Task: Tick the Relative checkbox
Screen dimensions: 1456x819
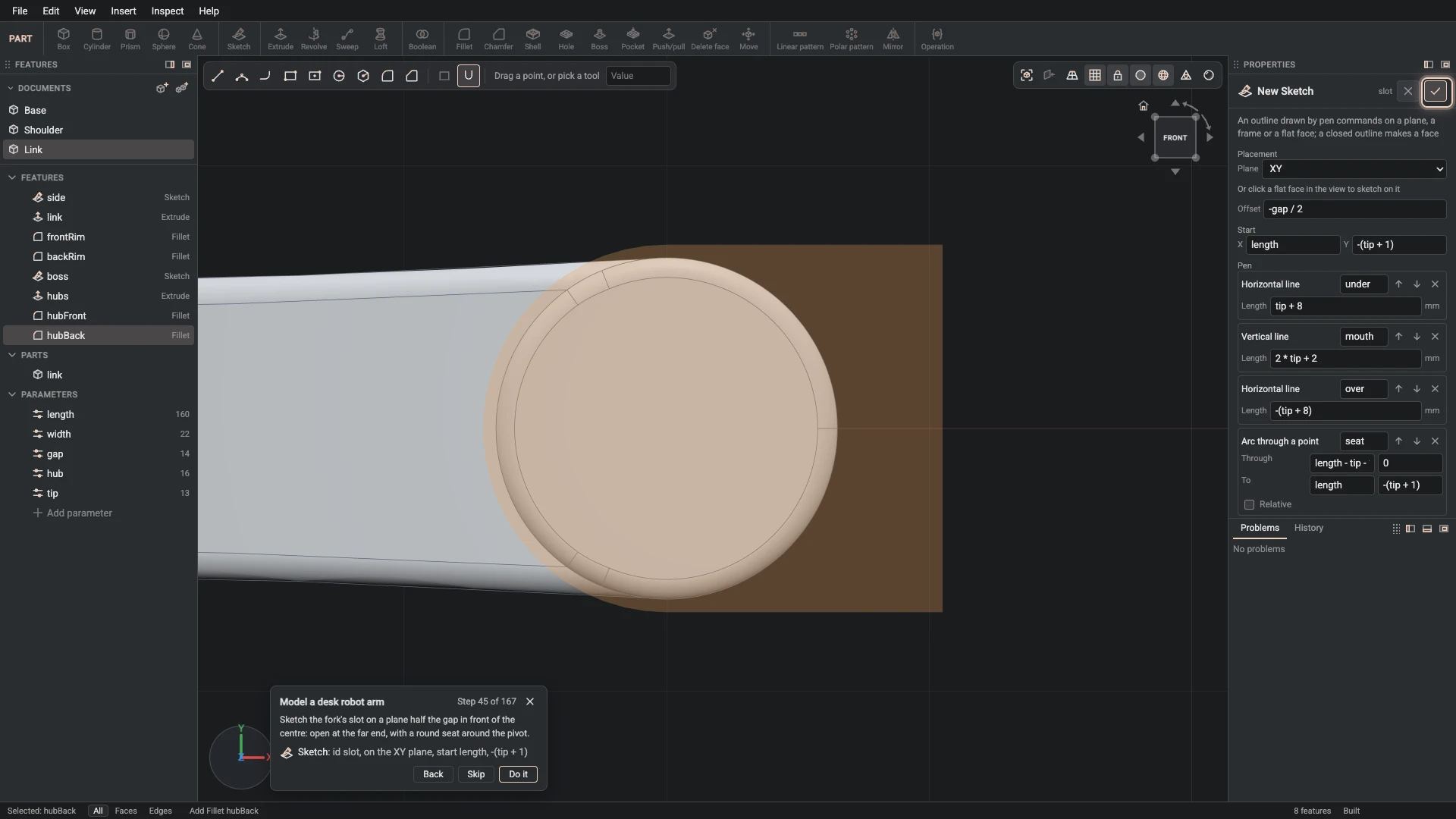Action: coord(1249,505)
